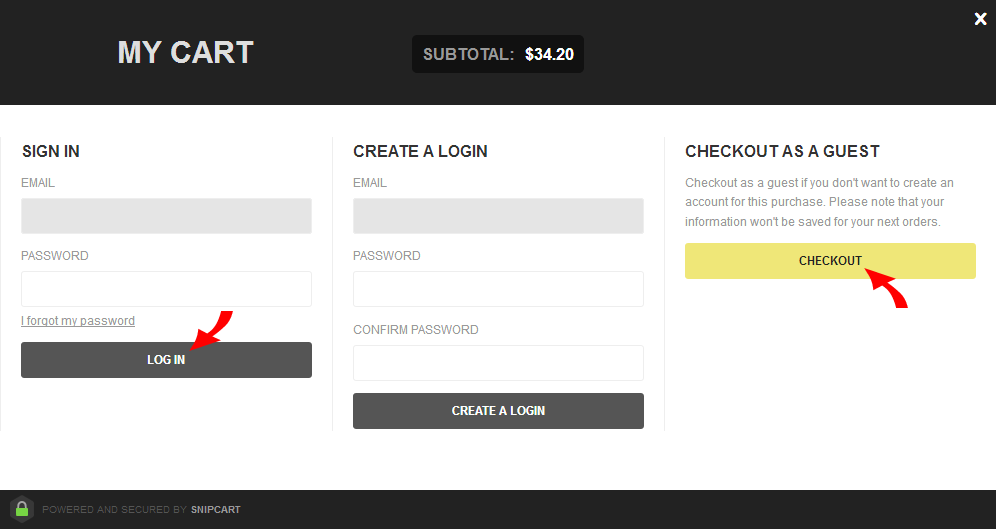The image size is (996, 529).
Task: Click the MY CART title
Action: click(185, 52)
